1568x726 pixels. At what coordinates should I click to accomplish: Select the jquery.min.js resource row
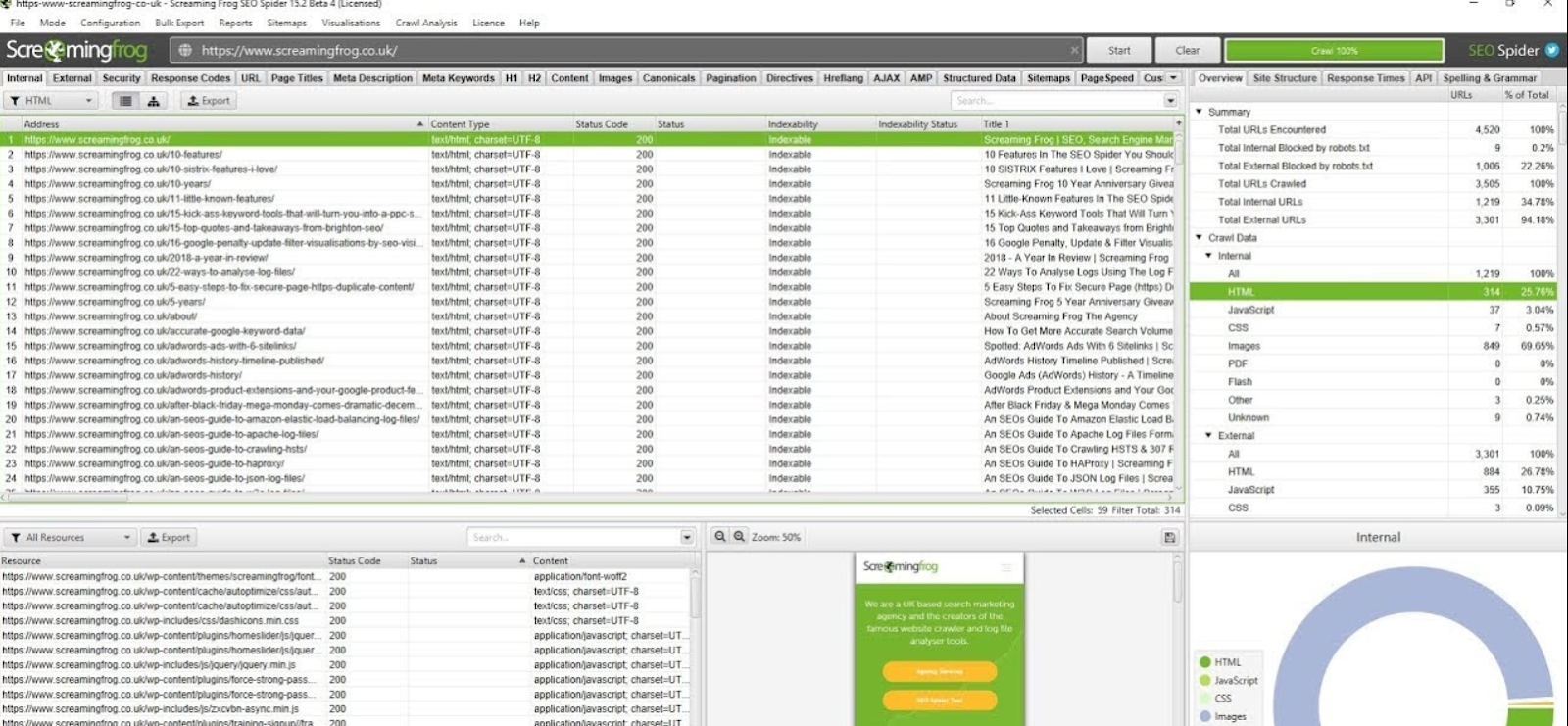(346, 664)
